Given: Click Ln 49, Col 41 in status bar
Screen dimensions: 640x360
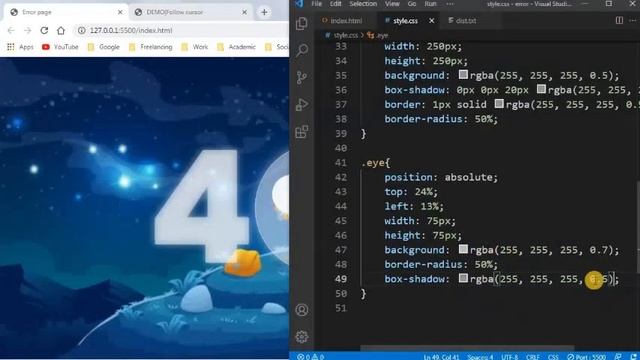Looking at the screenshot, I should [x=441, y=357].
